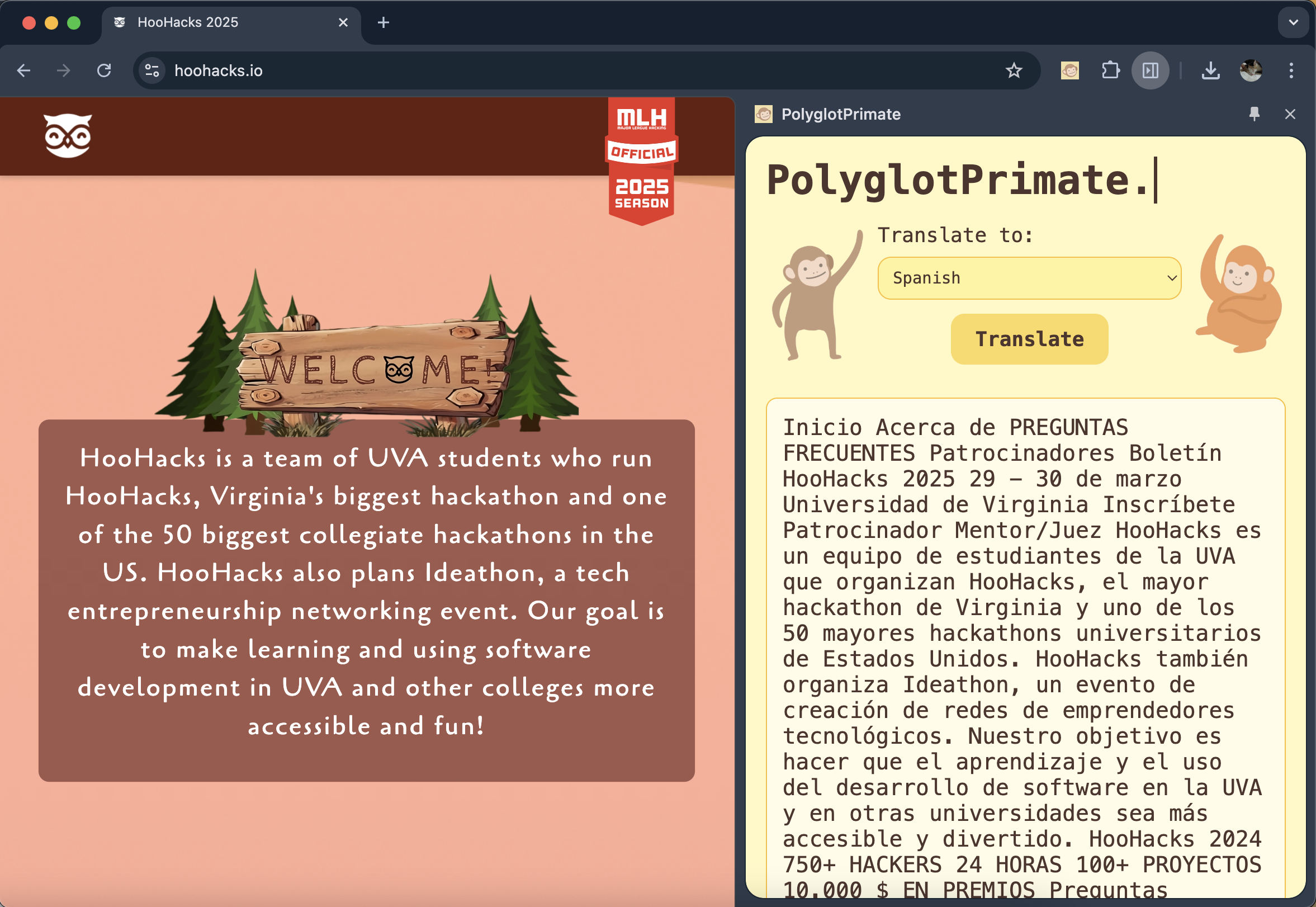Open a new browser tab

[x=384, y=23]
